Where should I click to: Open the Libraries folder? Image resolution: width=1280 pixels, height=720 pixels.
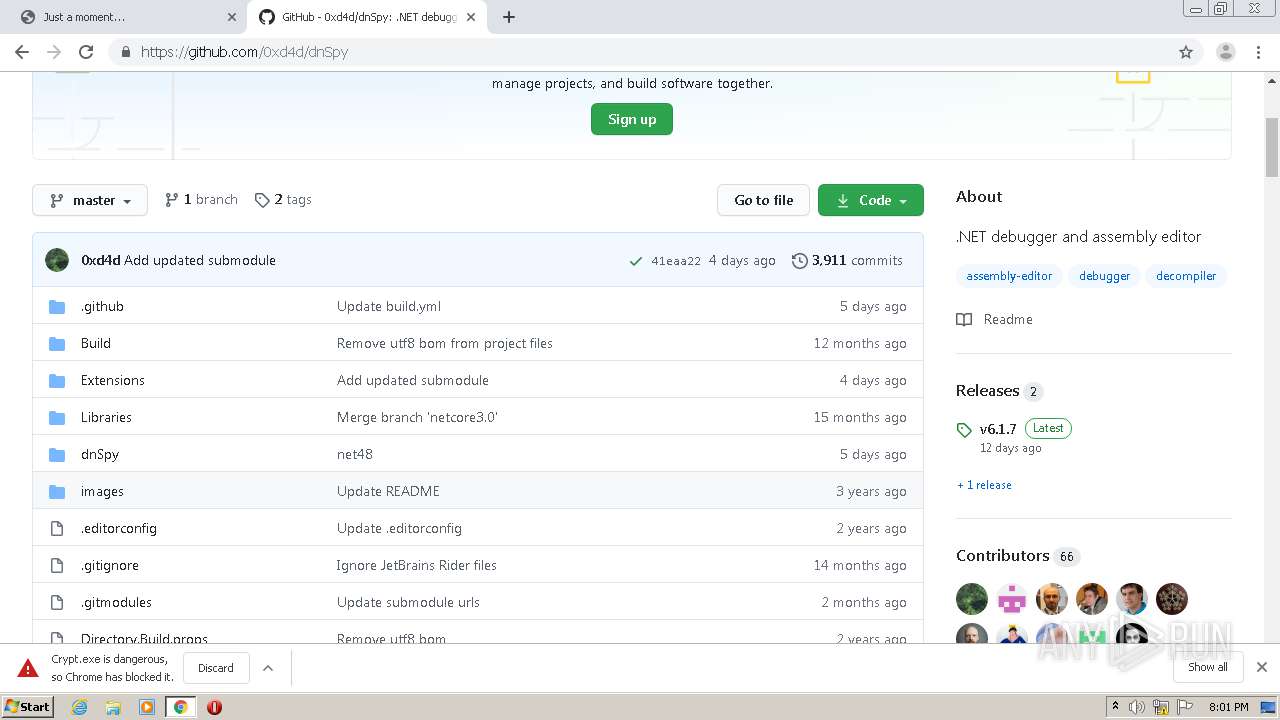[106, 417]
